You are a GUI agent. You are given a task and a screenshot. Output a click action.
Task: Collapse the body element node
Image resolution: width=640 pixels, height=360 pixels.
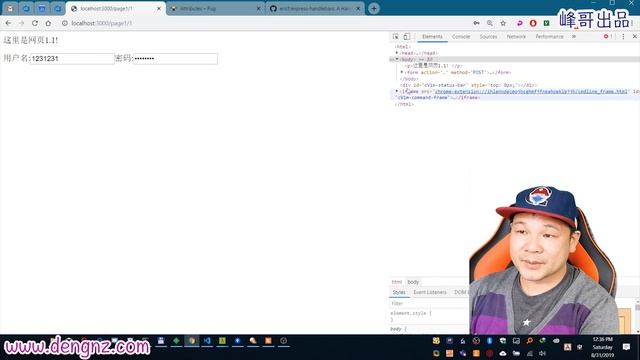[x=397, y=60]
